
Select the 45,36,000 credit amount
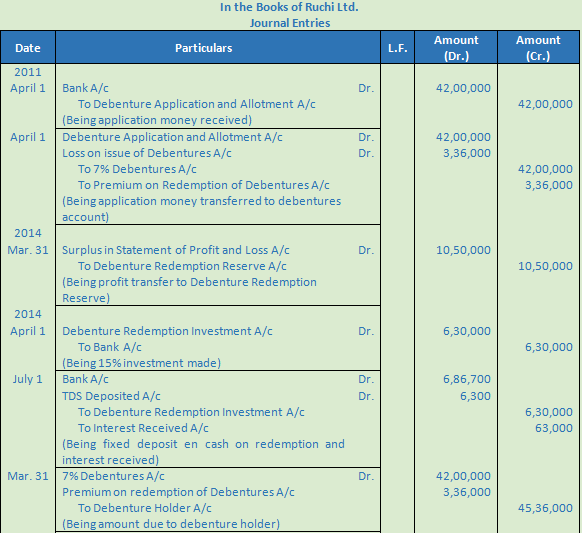(545, 508)
